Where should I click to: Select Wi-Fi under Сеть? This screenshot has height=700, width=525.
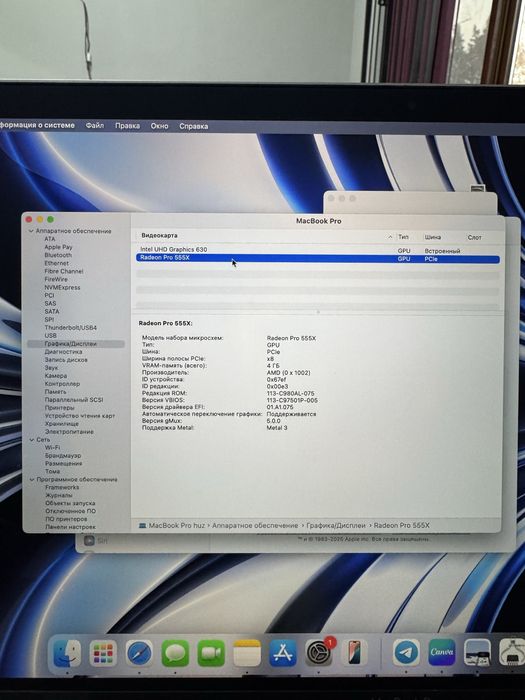[x=52, y=447]
